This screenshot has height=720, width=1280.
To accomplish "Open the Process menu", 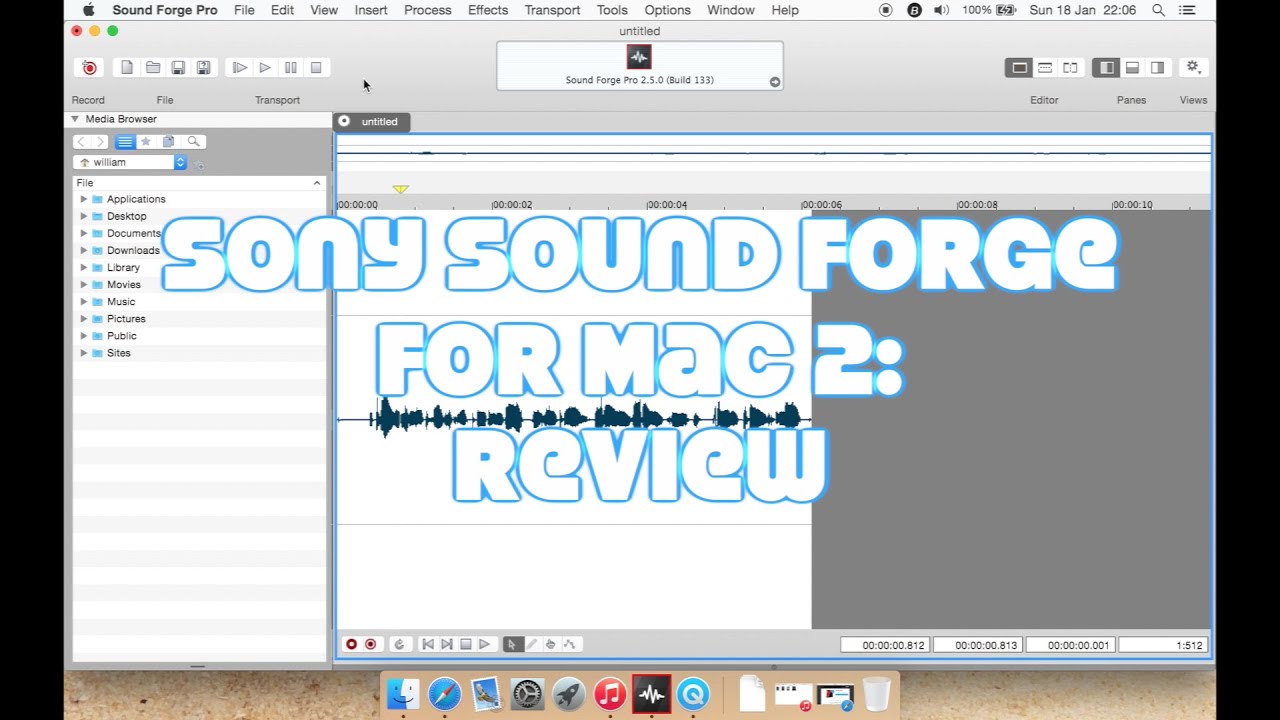I will (x=428, y=10).
